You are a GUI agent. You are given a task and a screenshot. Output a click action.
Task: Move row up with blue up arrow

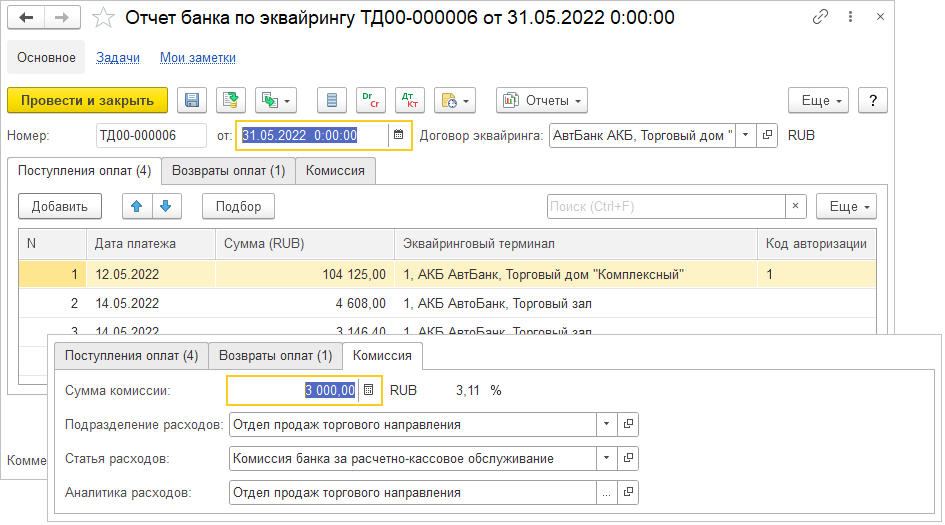pos(137,206)
